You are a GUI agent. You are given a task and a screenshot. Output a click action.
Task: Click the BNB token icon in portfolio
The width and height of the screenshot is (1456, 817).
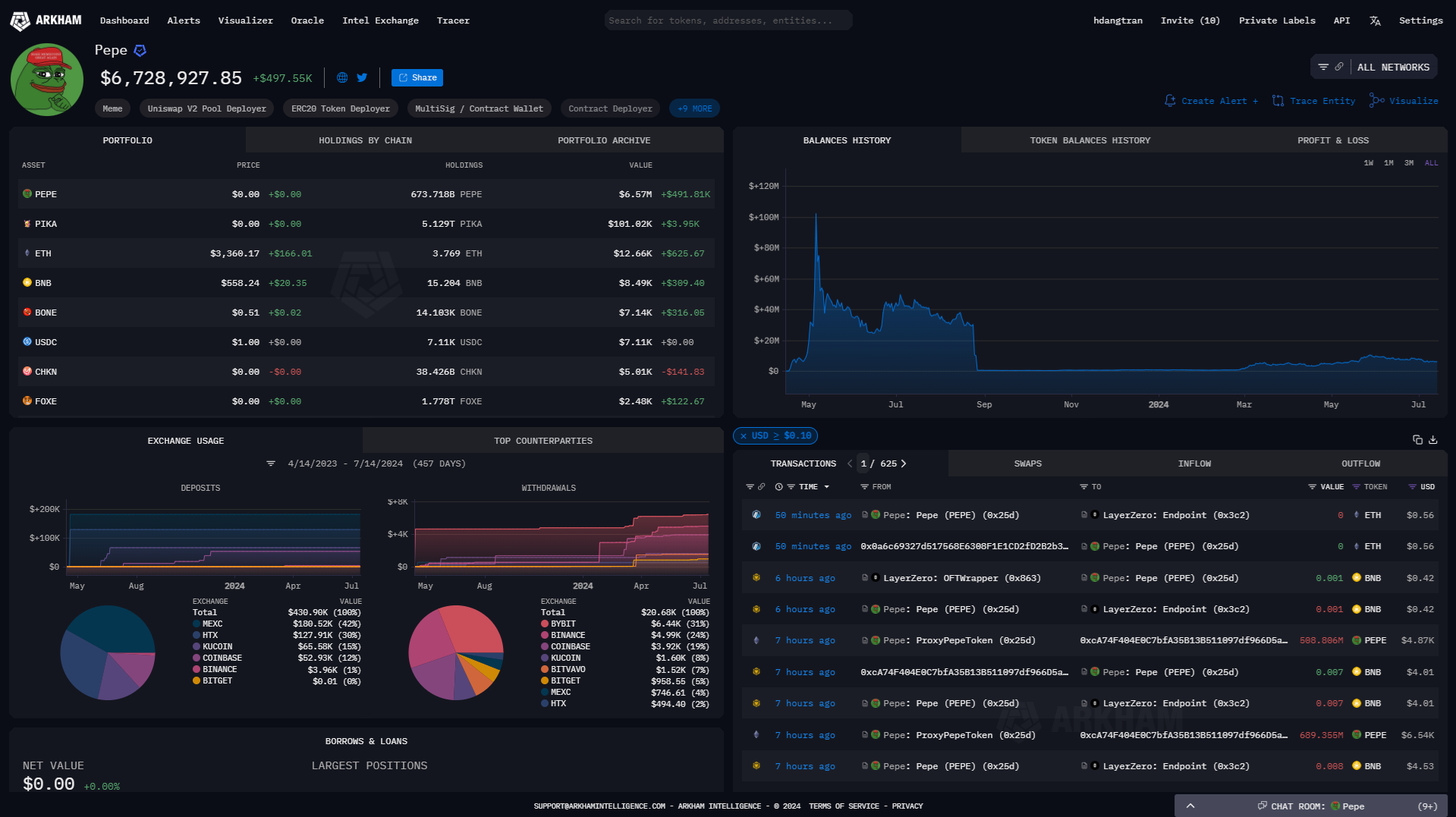(x=27, y=283)
